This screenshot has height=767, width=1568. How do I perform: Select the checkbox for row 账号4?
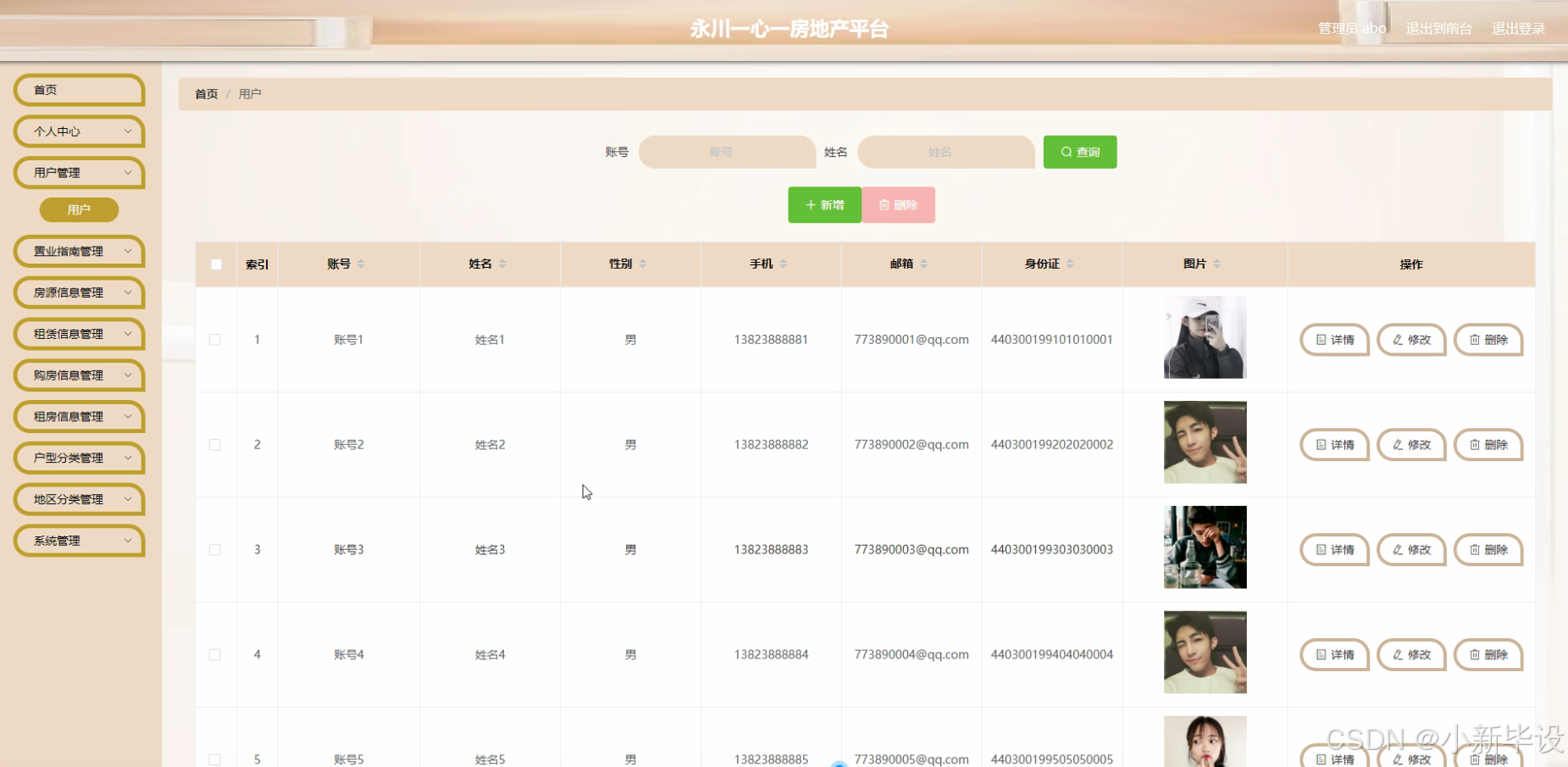[x=215, y=655]
